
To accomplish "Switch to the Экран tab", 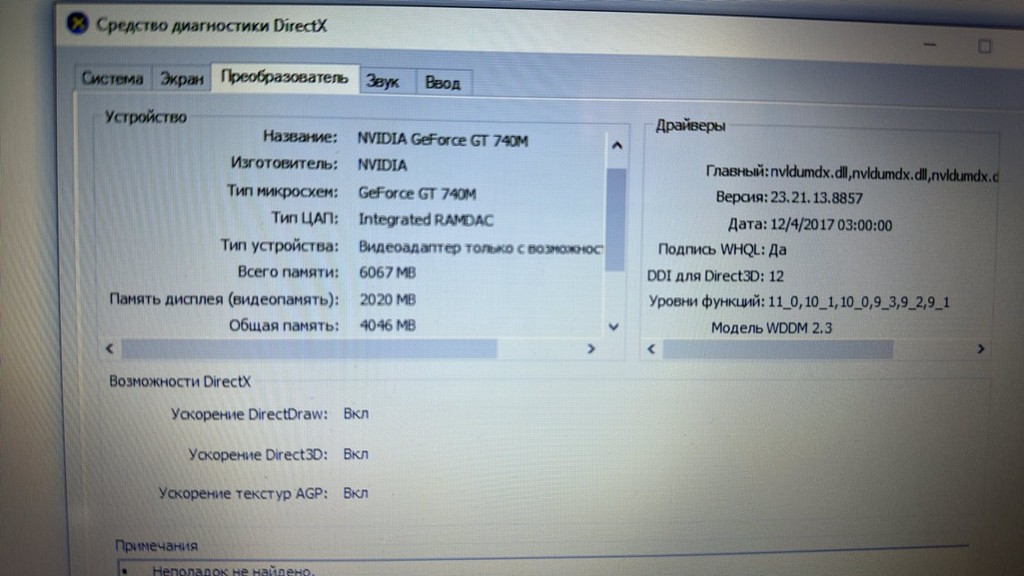I will 182,80.
